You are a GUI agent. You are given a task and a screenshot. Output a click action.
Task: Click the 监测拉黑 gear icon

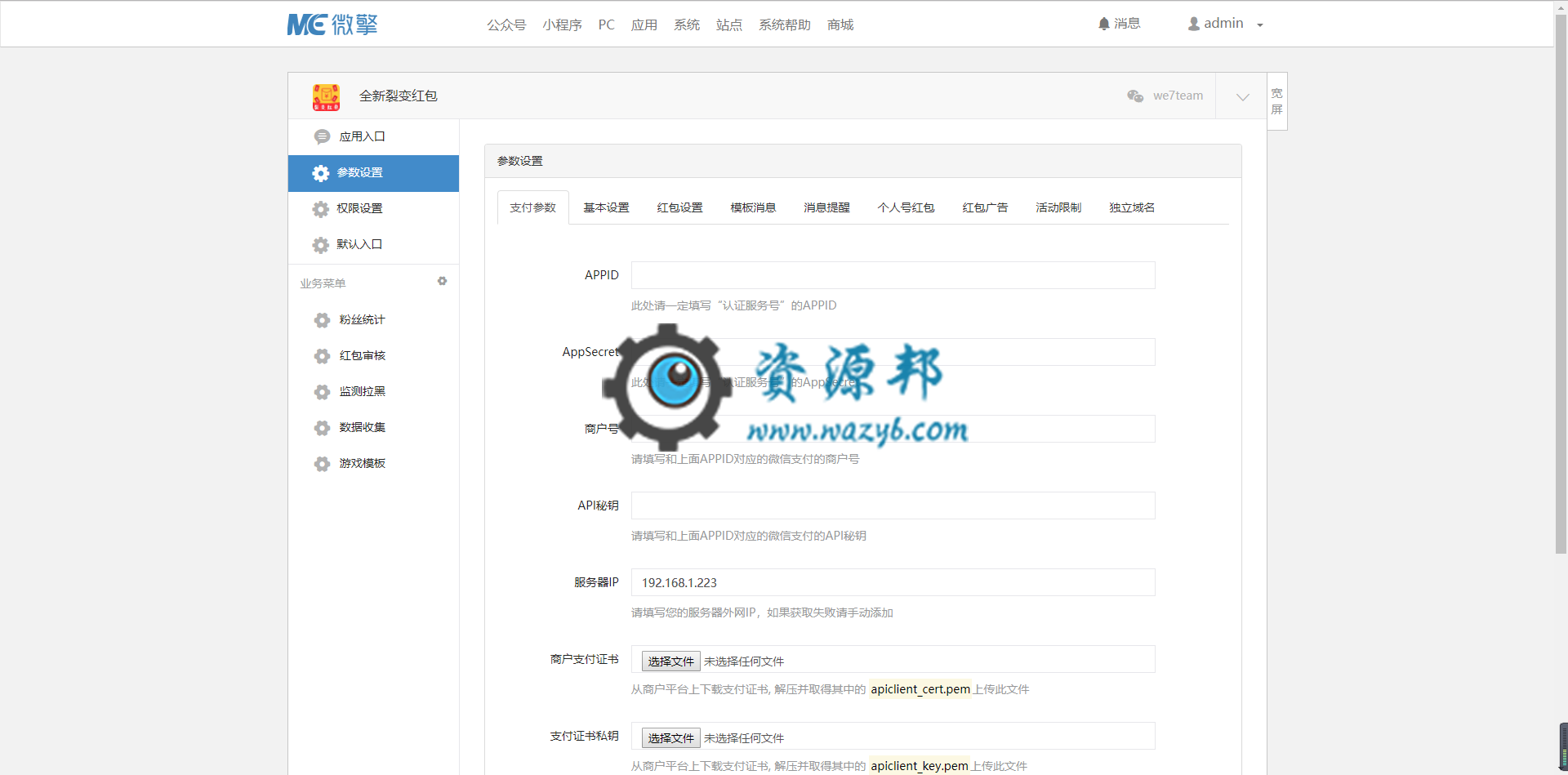[322, 392]
